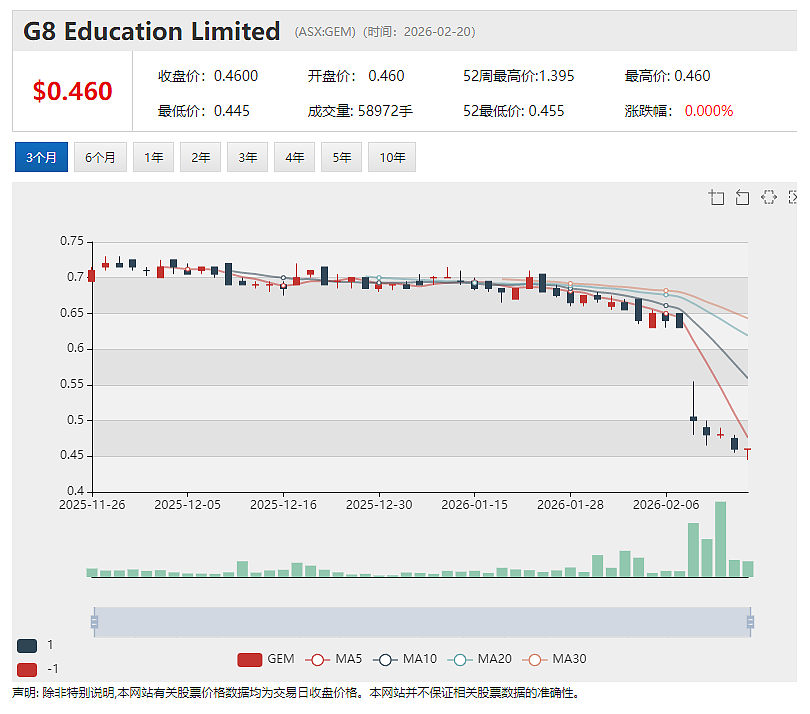Click the 最高价 0.460 text
The image size is (810, 714).
tap(667, 76)
